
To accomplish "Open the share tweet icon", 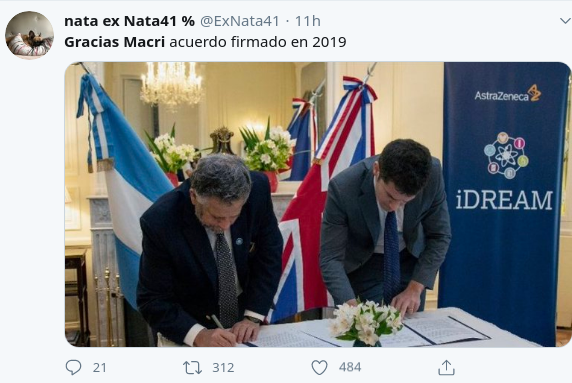I will [446, 367].
